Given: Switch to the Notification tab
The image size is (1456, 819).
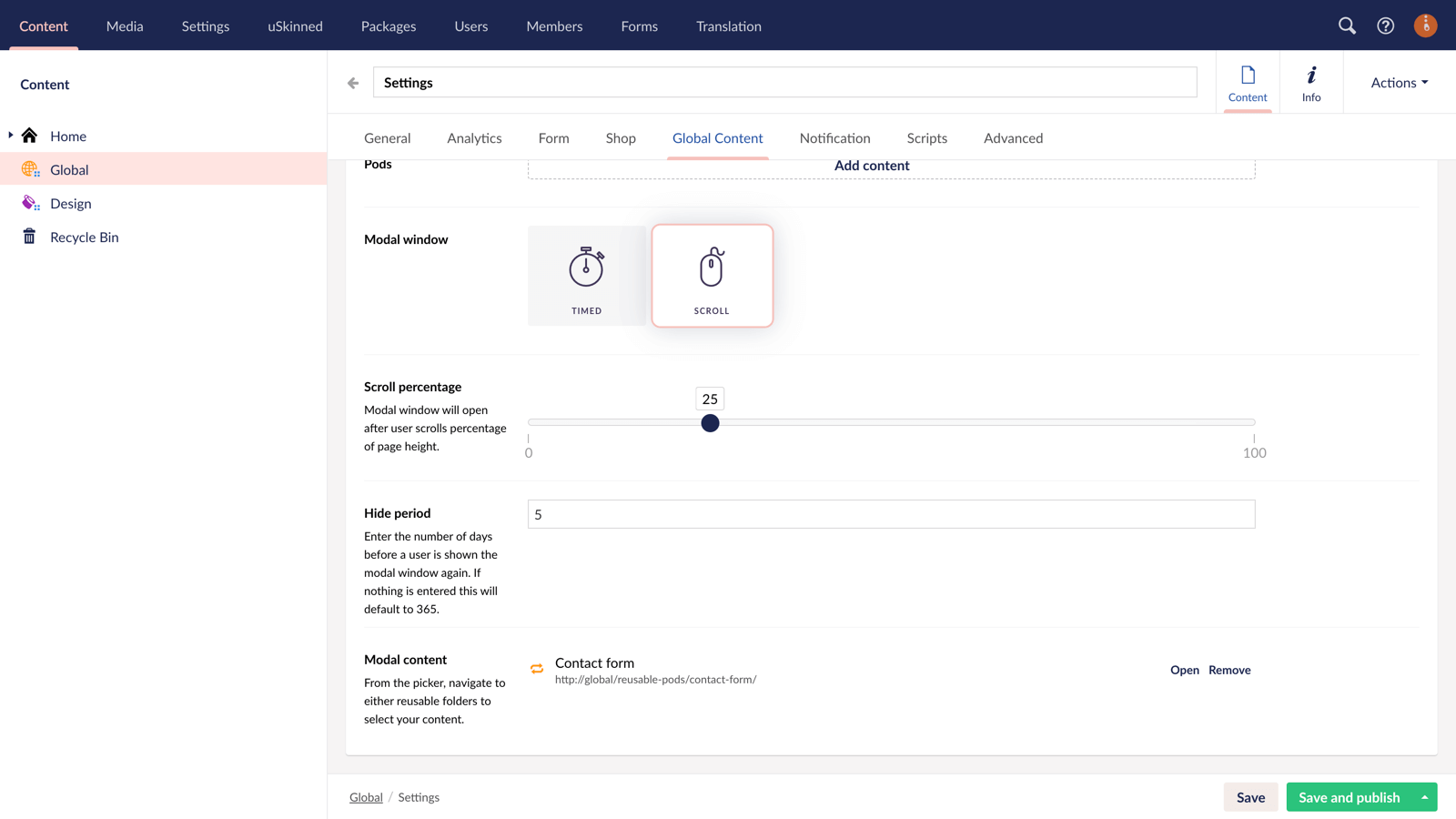Looking at the screenshot, I should pyautogui.click(x=834, y=138).
